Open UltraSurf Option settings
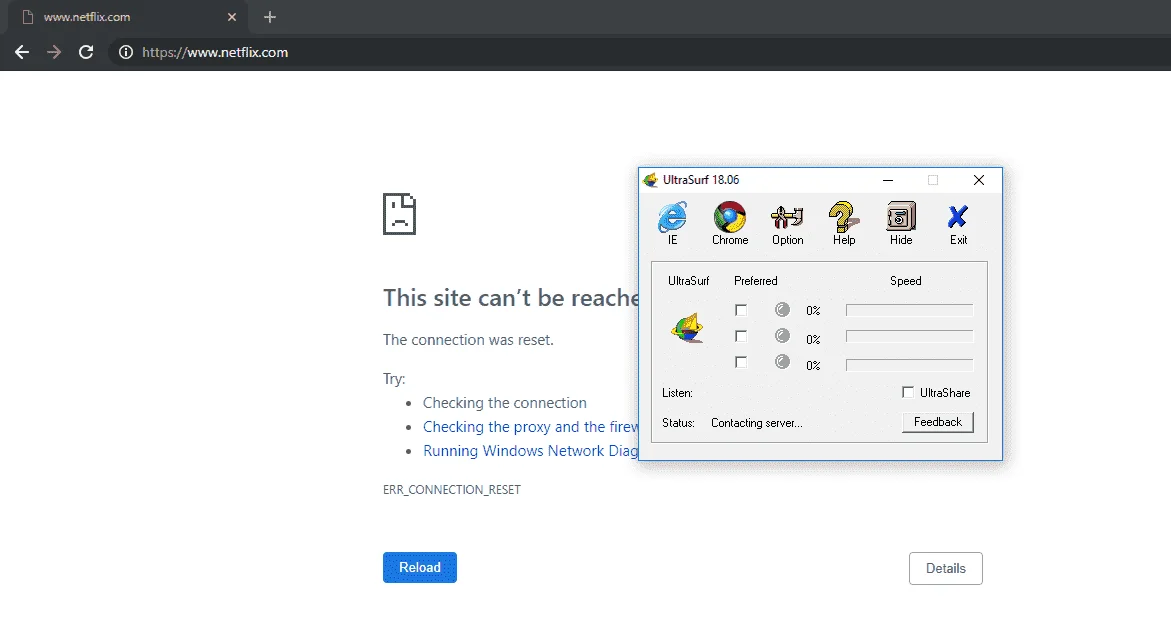 tap(787, 223)
